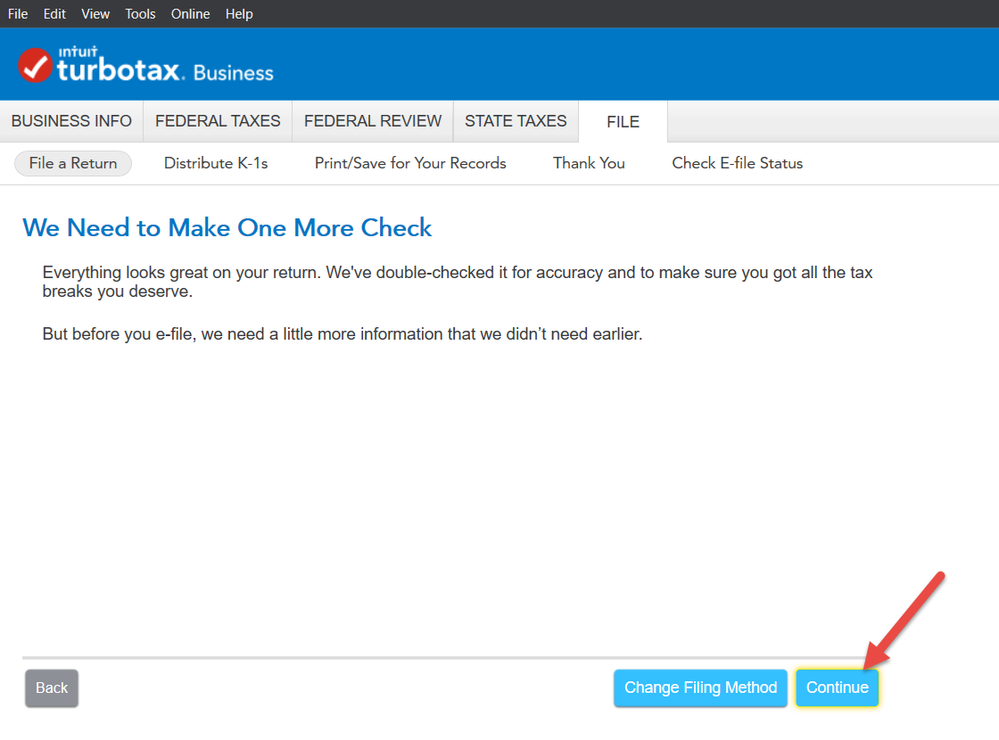Go to the FEDERAL TAXES tab
This screenshot has height=740, width=999.
pos(218,121)
